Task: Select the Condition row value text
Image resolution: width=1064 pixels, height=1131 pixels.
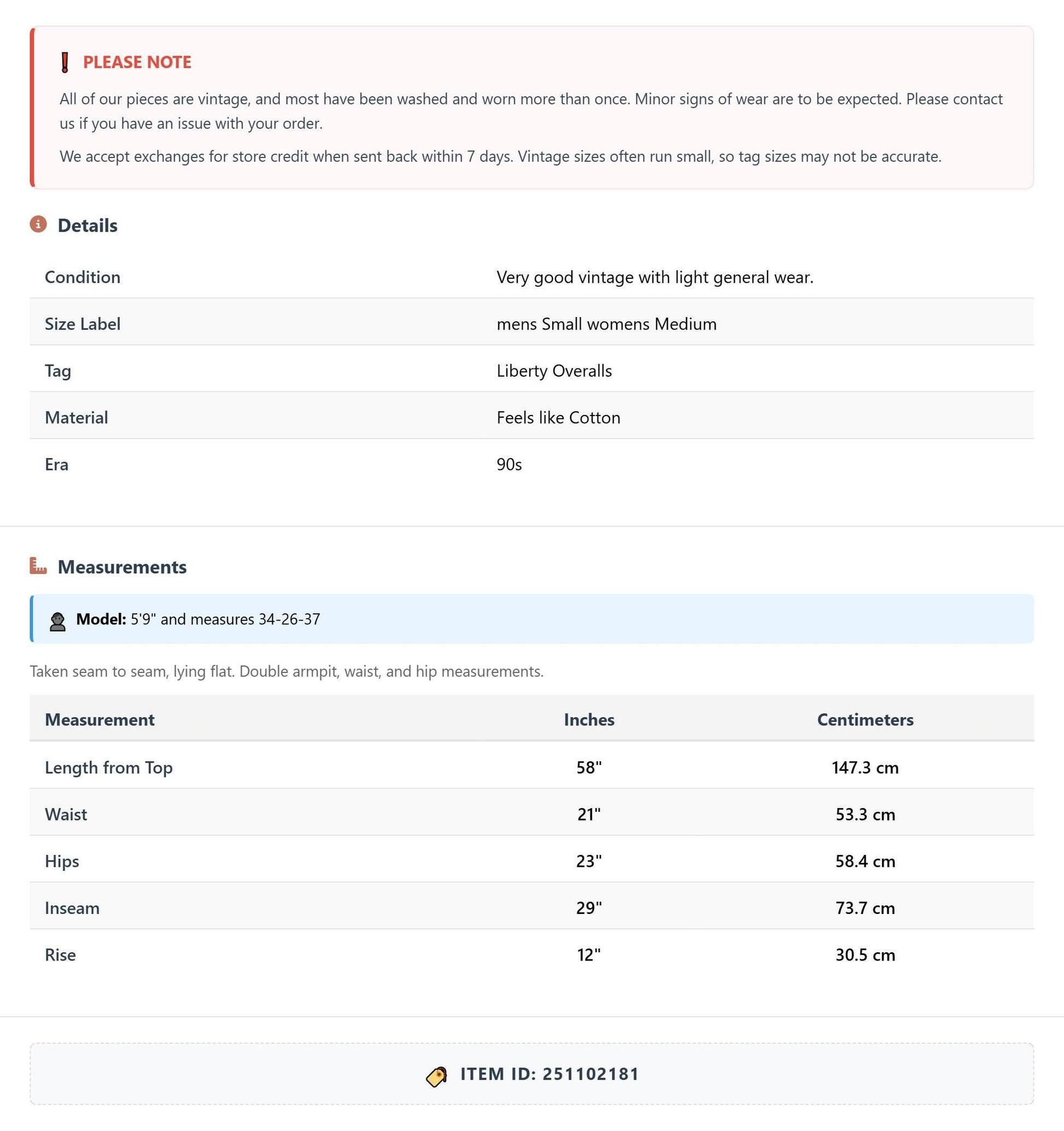Action: [655, 277]
